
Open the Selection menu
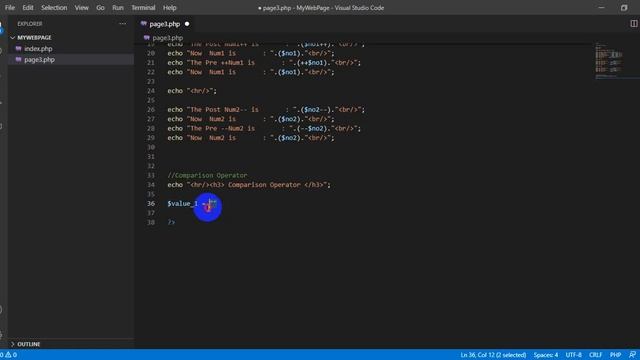click(54, 8)
